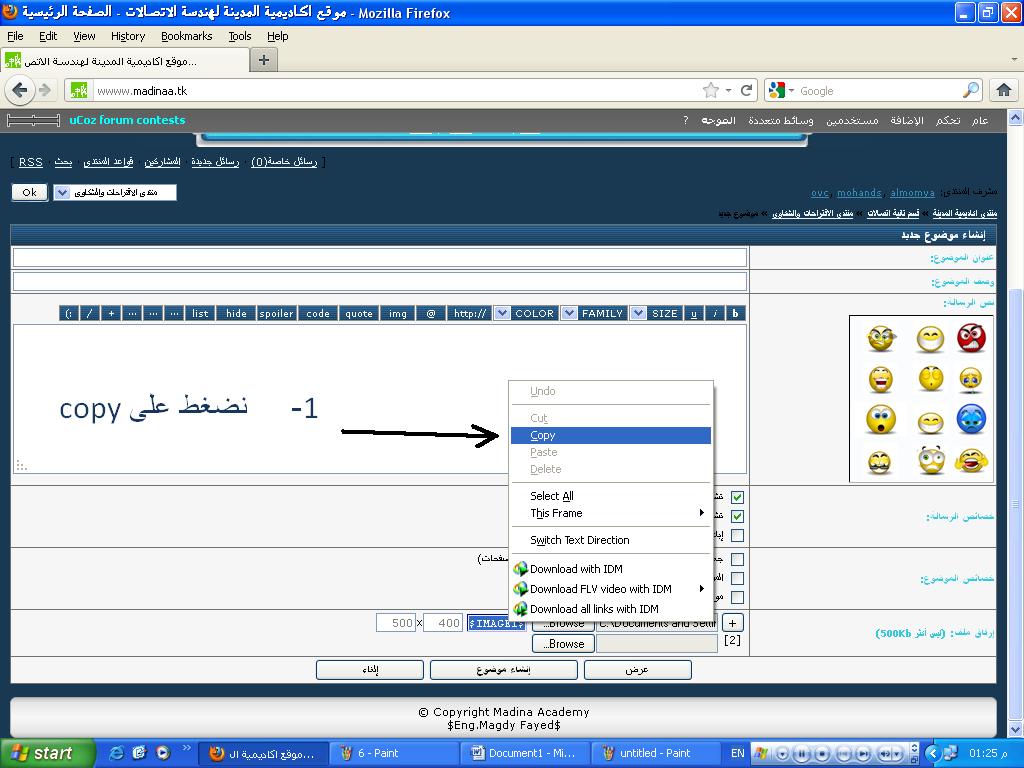
Task: Insert a link with the 'http://' button
Action: pyautogui.click(x=470, y=313)
